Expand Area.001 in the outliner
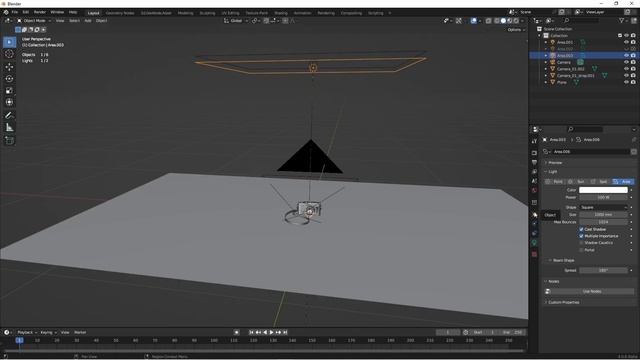 (546, 42)
